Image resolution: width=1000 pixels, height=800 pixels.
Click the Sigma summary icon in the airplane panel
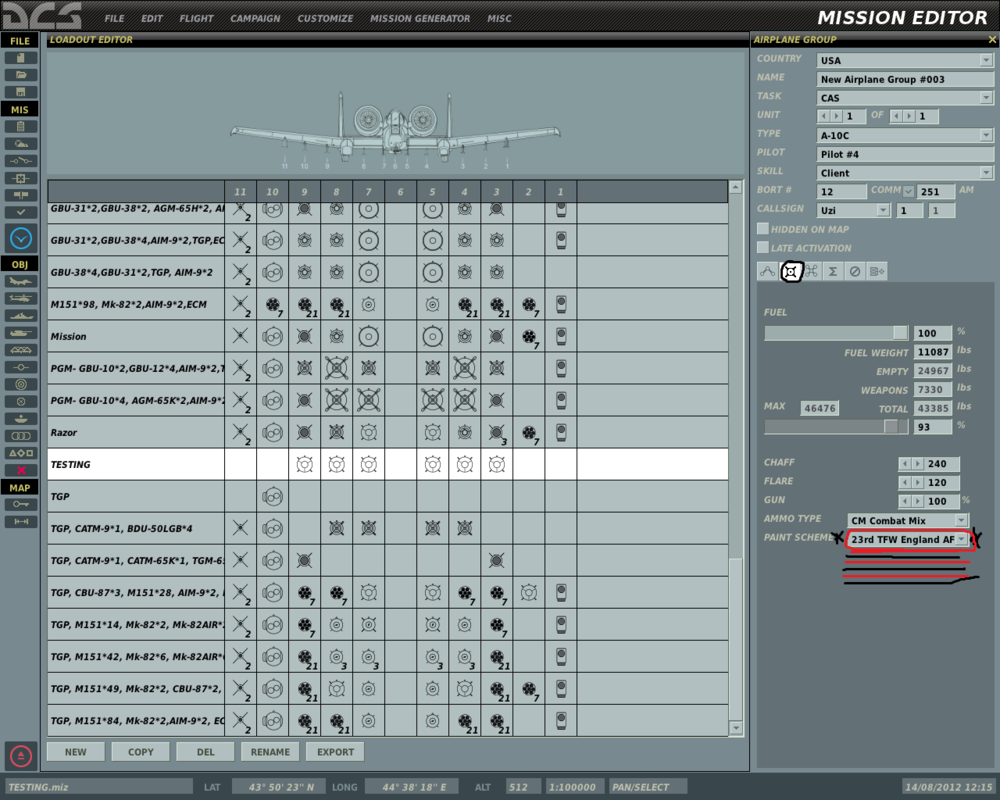tap(833, 271)
